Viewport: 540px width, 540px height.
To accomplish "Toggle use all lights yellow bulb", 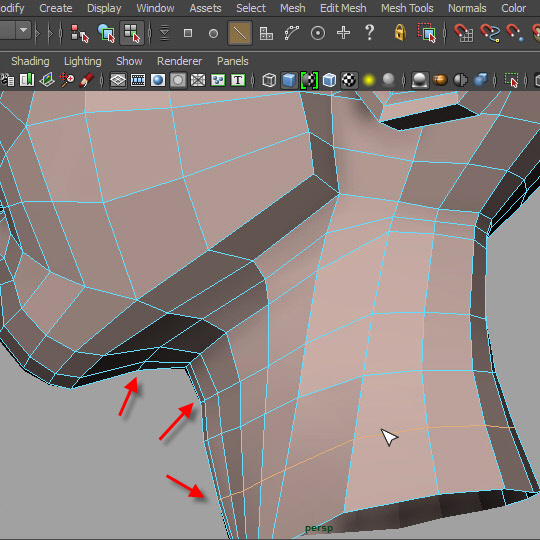I will pyautogui.click(x=368, y=80).
